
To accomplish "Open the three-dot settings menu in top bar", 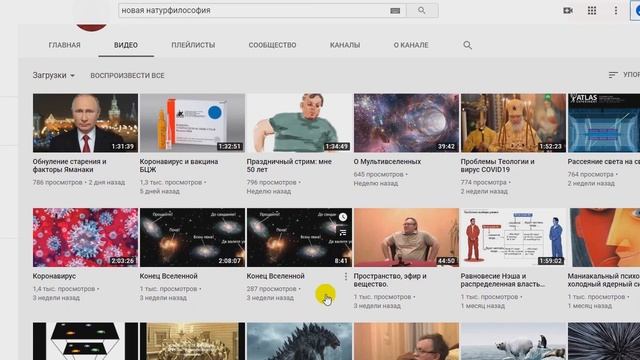I will pyautogui.click(x=616, y=11).
